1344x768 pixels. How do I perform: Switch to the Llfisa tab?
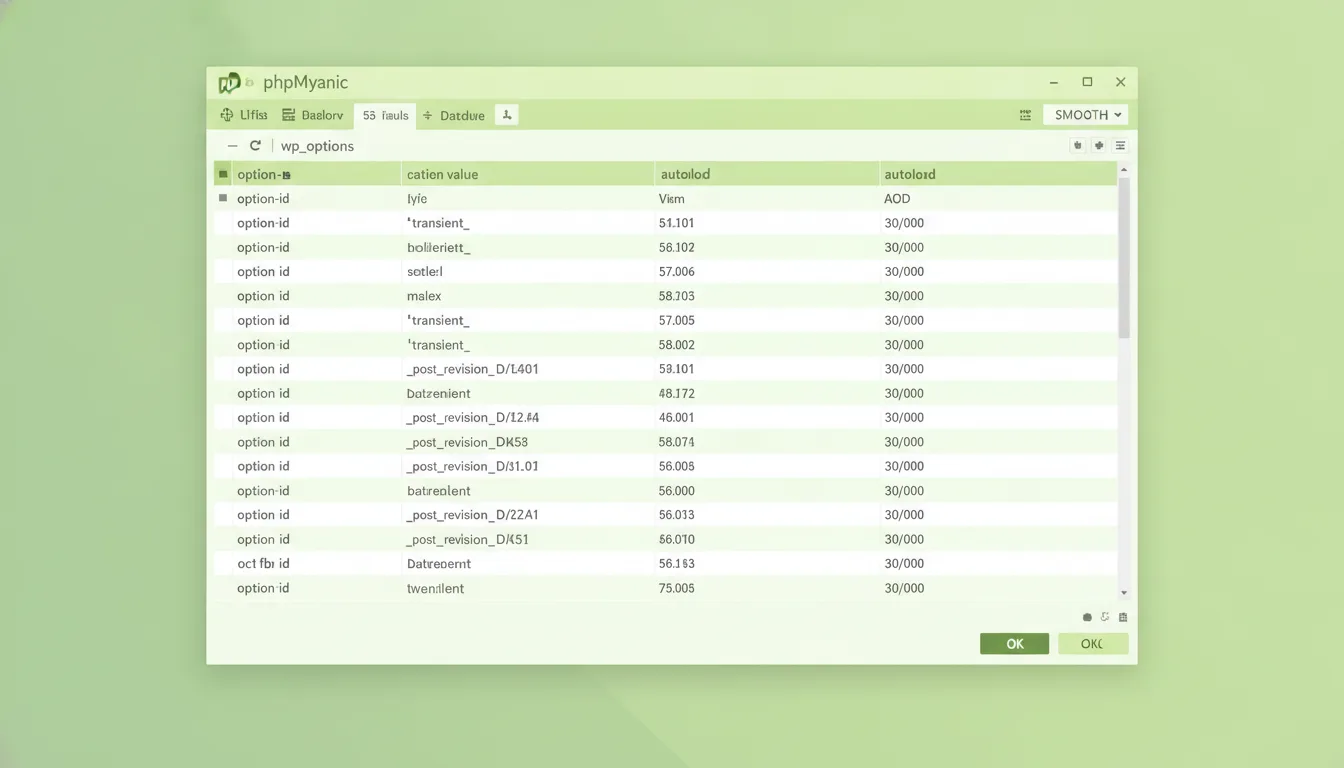(x=244, y=115)
